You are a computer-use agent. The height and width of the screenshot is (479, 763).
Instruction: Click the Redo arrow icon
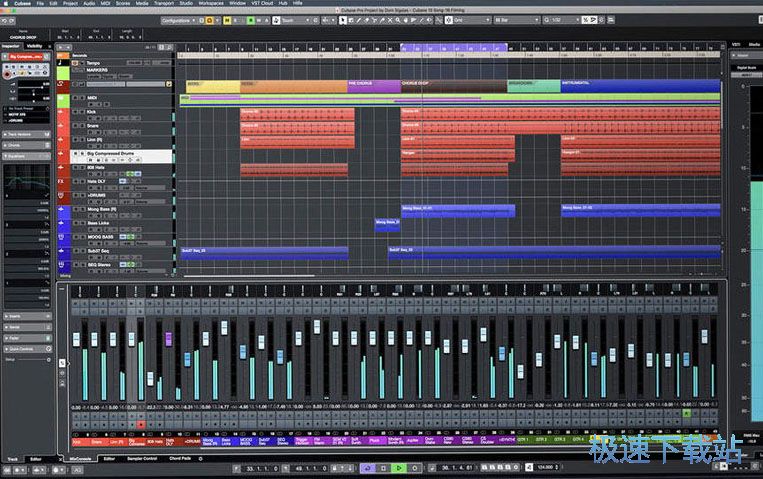tap(12, 20)
